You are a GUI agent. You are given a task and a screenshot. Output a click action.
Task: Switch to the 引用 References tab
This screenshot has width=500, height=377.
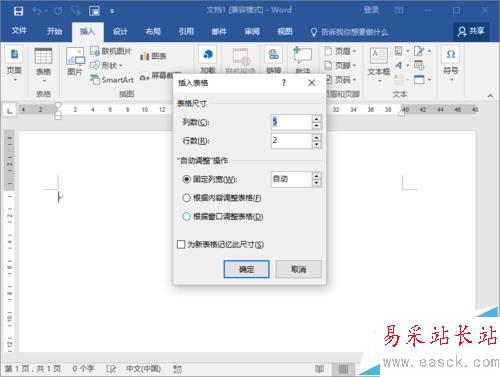click(x=186, y=32)
